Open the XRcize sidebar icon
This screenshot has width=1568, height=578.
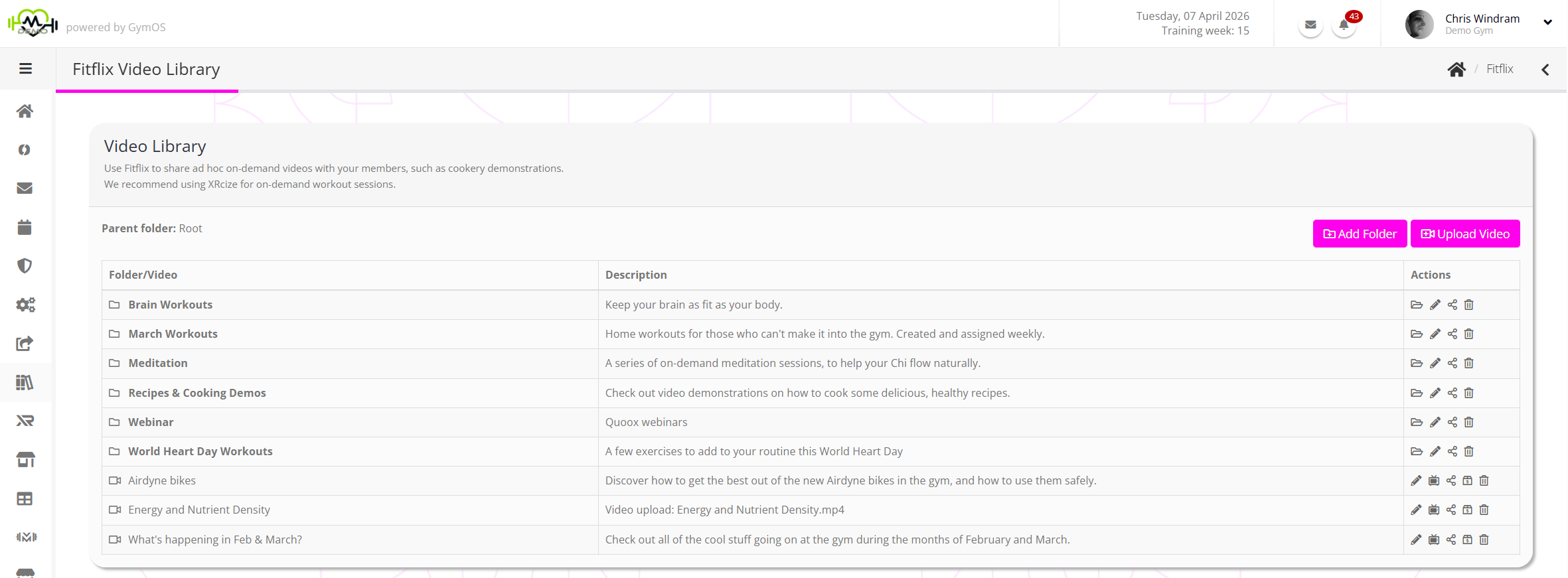[25, 421]
